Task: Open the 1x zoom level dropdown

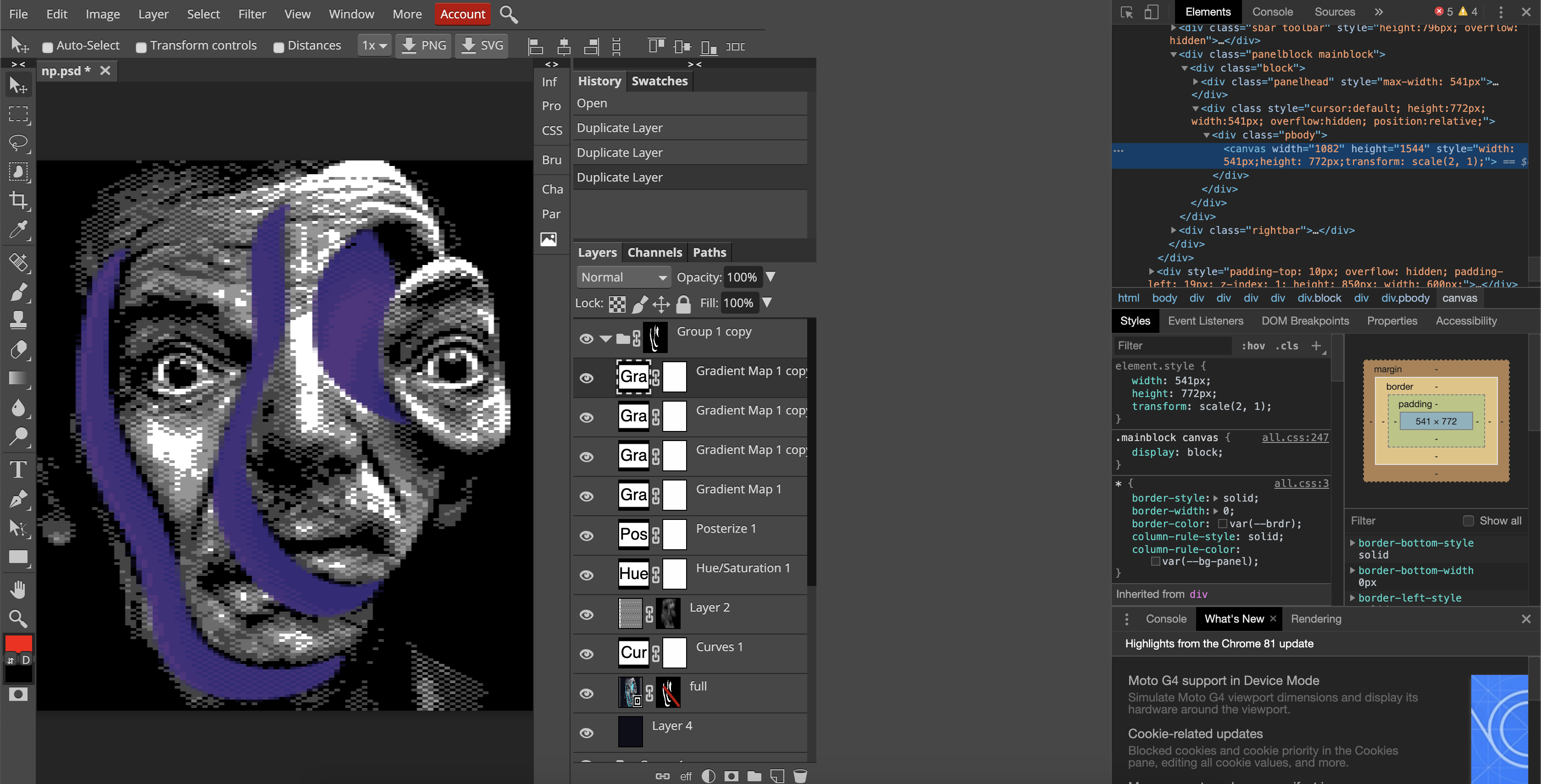Action: 374,45
